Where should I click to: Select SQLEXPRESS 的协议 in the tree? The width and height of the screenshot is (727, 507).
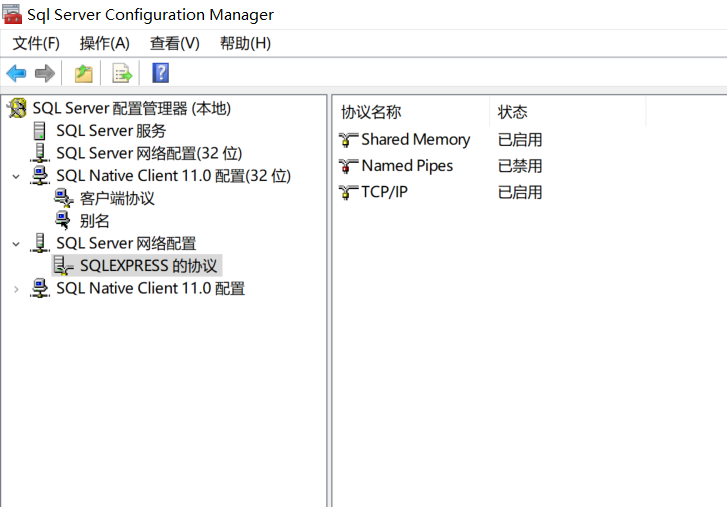click(x=148, y=266)
